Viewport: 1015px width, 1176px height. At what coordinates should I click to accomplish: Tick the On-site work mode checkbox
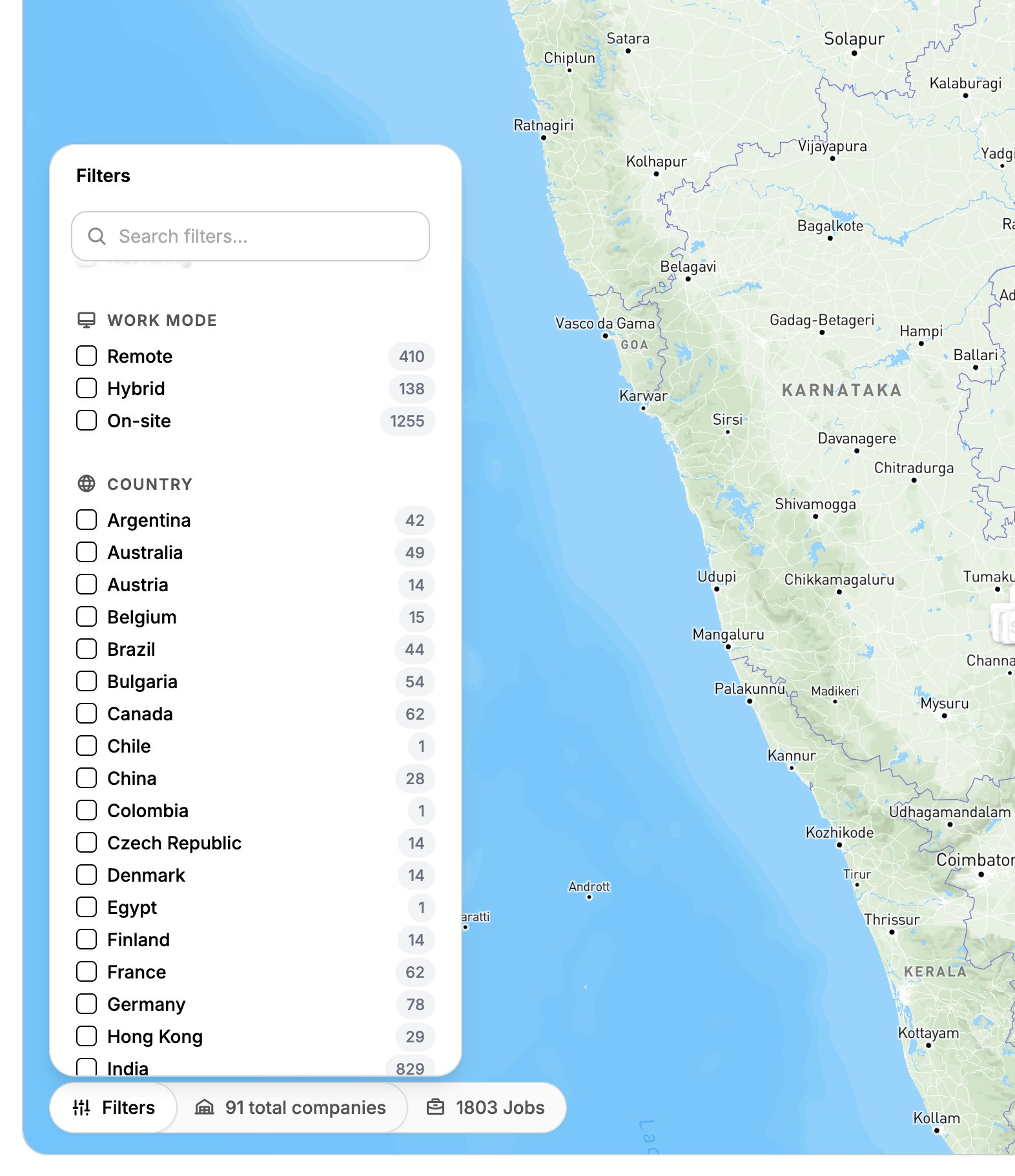87,421
